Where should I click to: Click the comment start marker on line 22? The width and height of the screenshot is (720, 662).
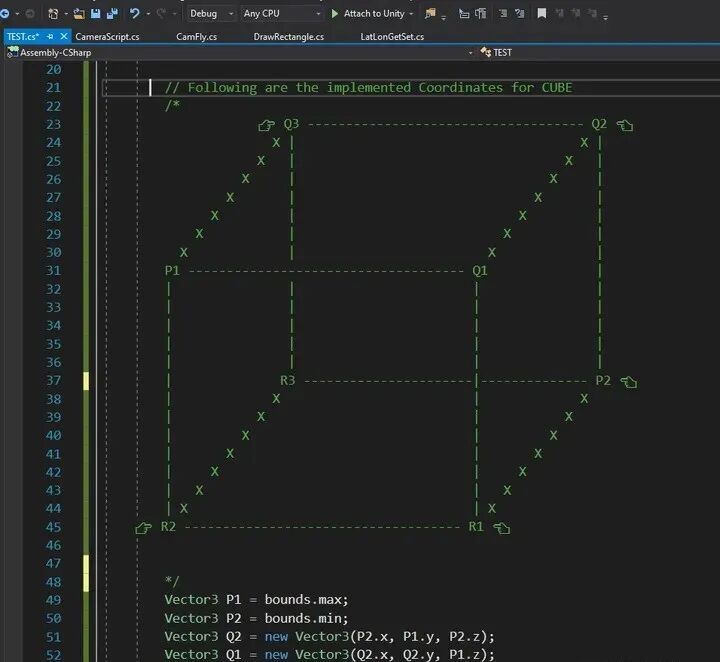click(172, 106)
